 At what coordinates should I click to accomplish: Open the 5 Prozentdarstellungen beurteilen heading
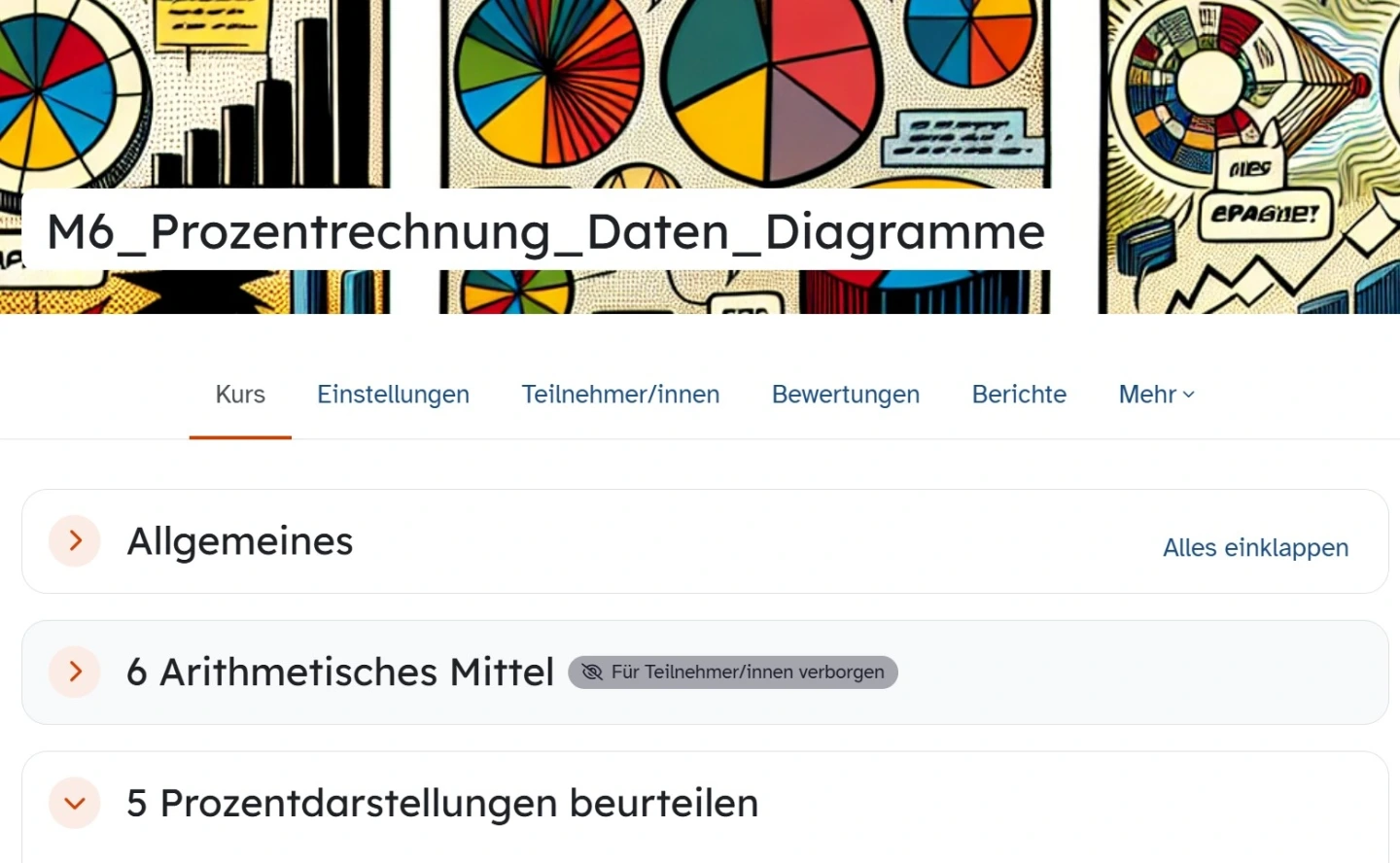click(x=442, y=804)
